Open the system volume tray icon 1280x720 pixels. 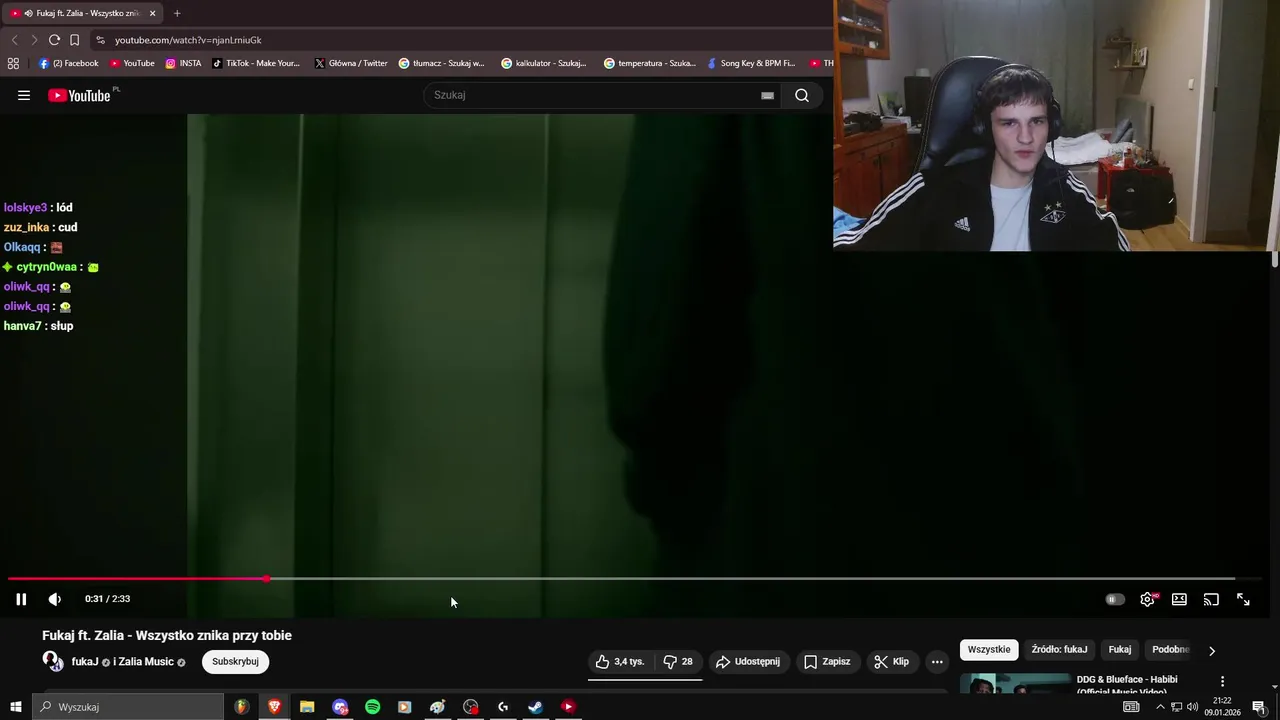[1192, 707]
